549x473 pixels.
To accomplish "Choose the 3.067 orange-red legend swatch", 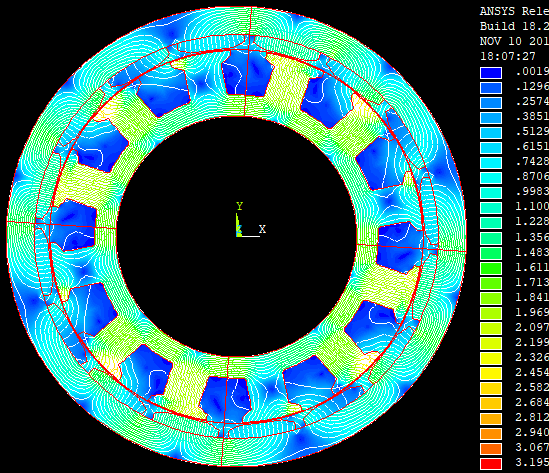I will click(x=491, y=448).
